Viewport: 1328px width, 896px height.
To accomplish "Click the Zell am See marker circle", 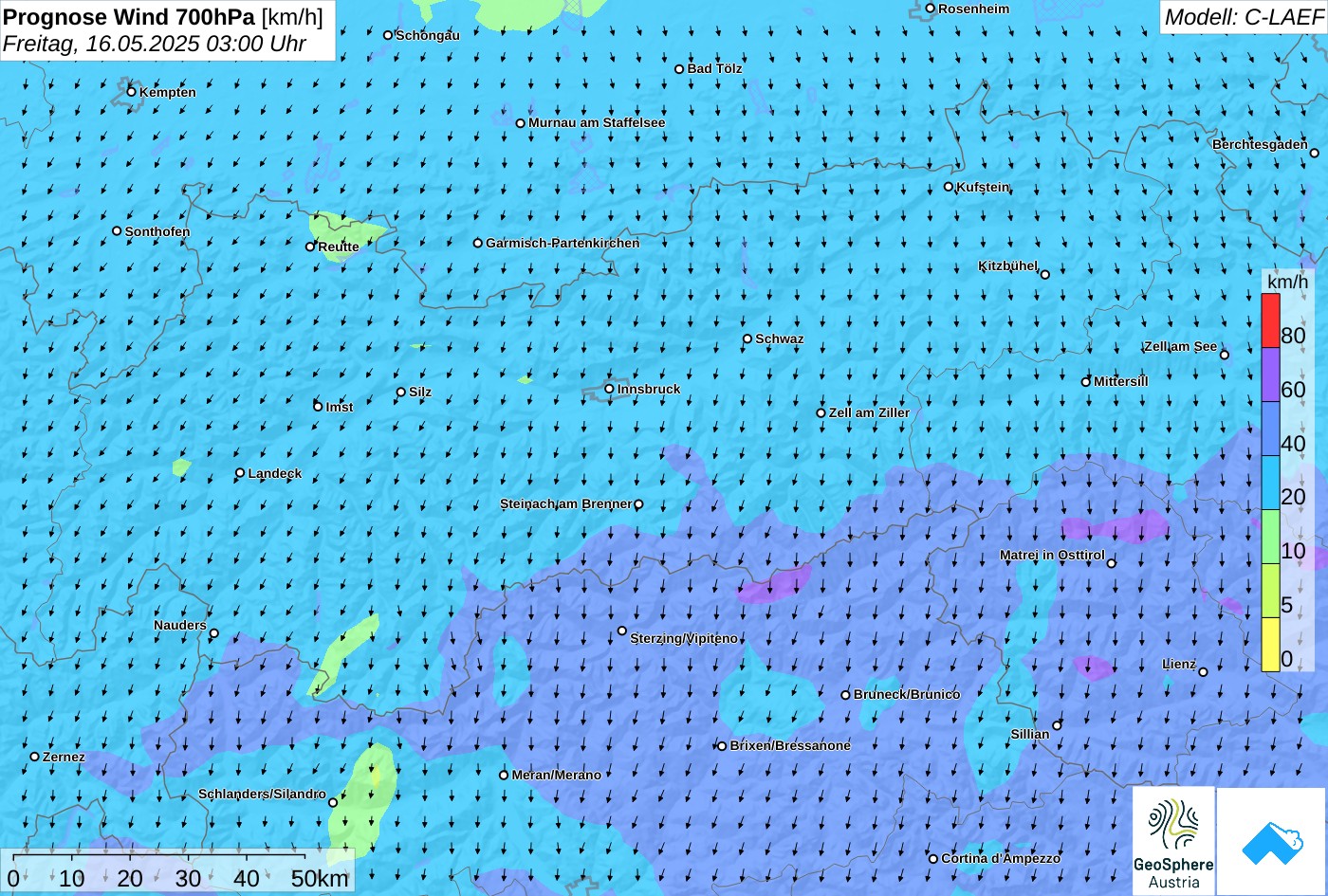I will point(1224,355).
